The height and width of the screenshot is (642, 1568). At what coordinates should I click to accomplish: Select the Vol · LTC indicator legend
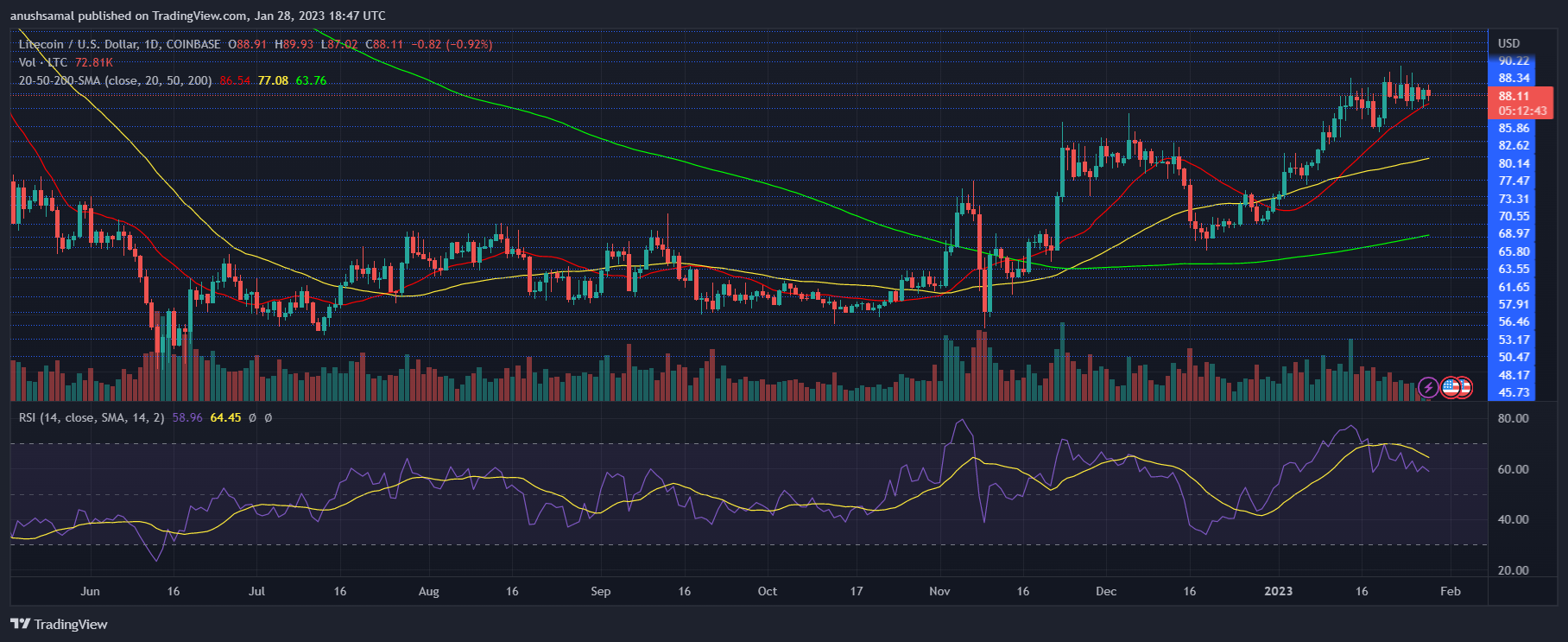point(43,62)
